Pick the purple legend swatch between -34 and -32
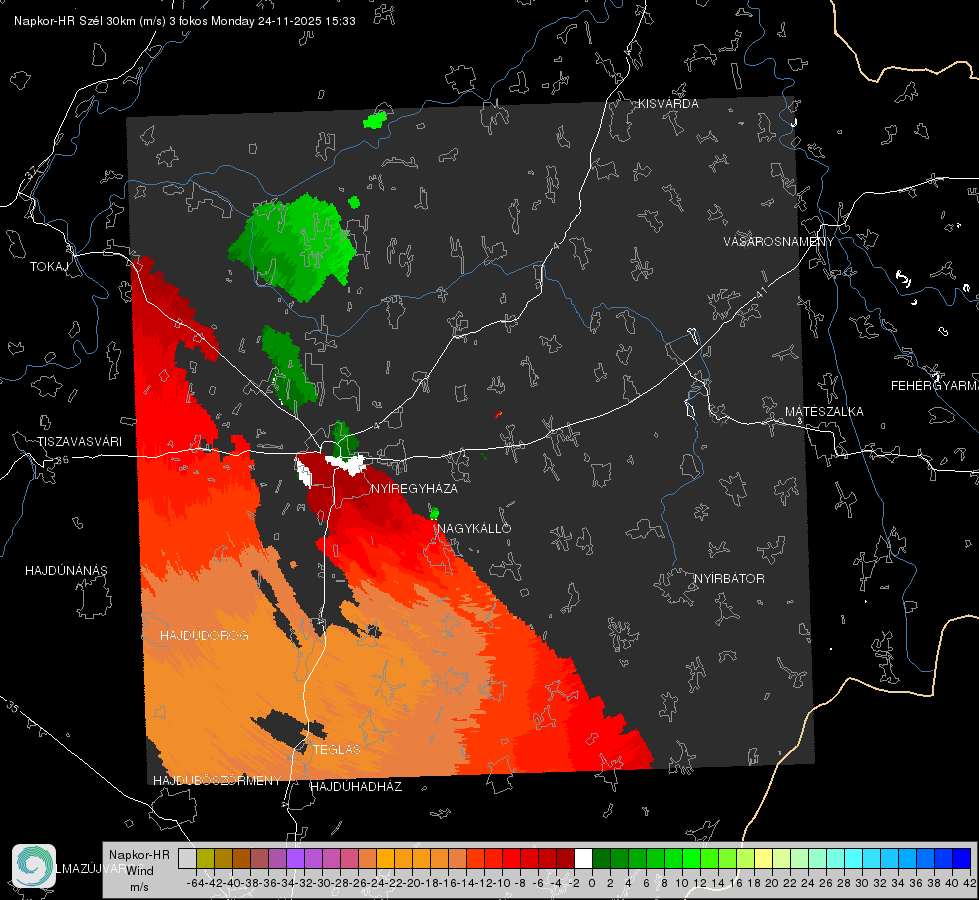 pyautogui.click(x=295, y=858)
